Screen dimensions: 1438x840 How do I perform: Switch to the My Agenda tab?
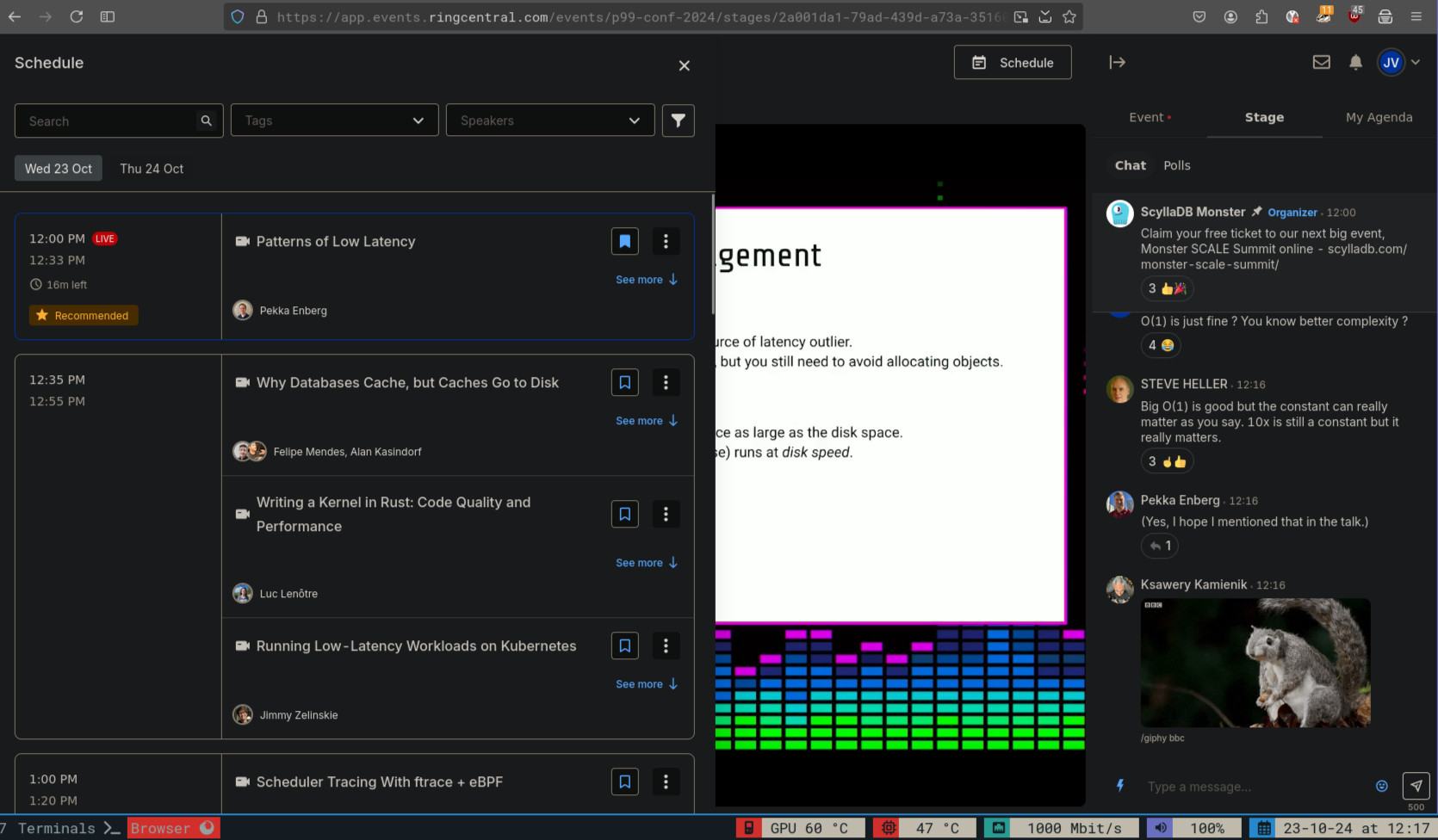[x=1379, y=117]
